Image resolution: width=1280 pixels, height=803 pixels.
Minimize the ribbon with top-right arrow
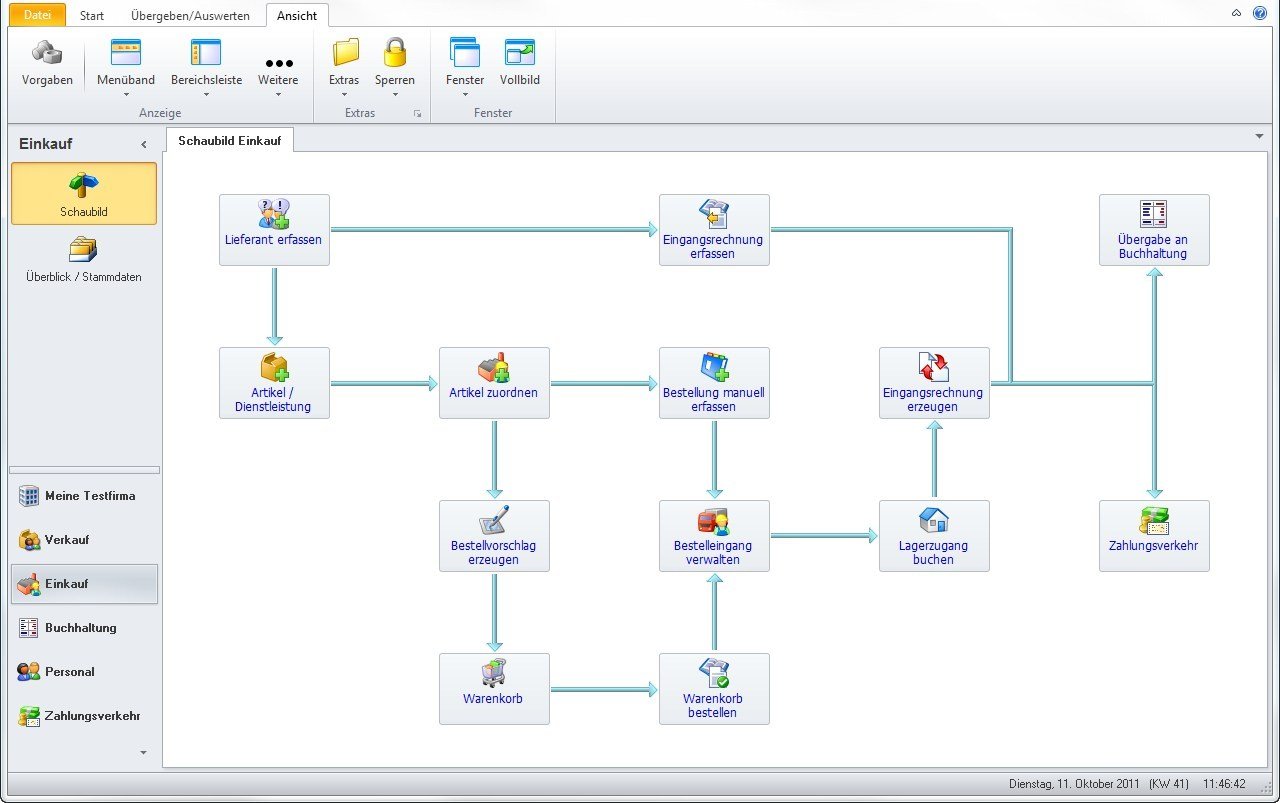tap(1237, 13)
